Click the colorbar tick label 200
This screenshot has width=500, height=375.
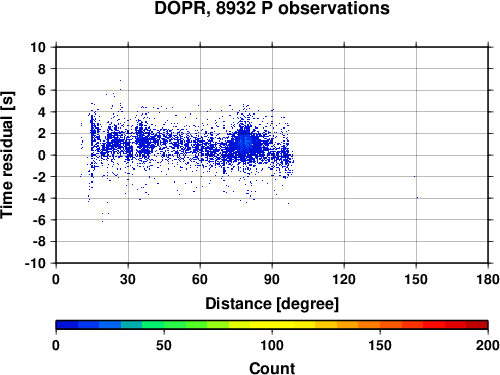[488, 345]
